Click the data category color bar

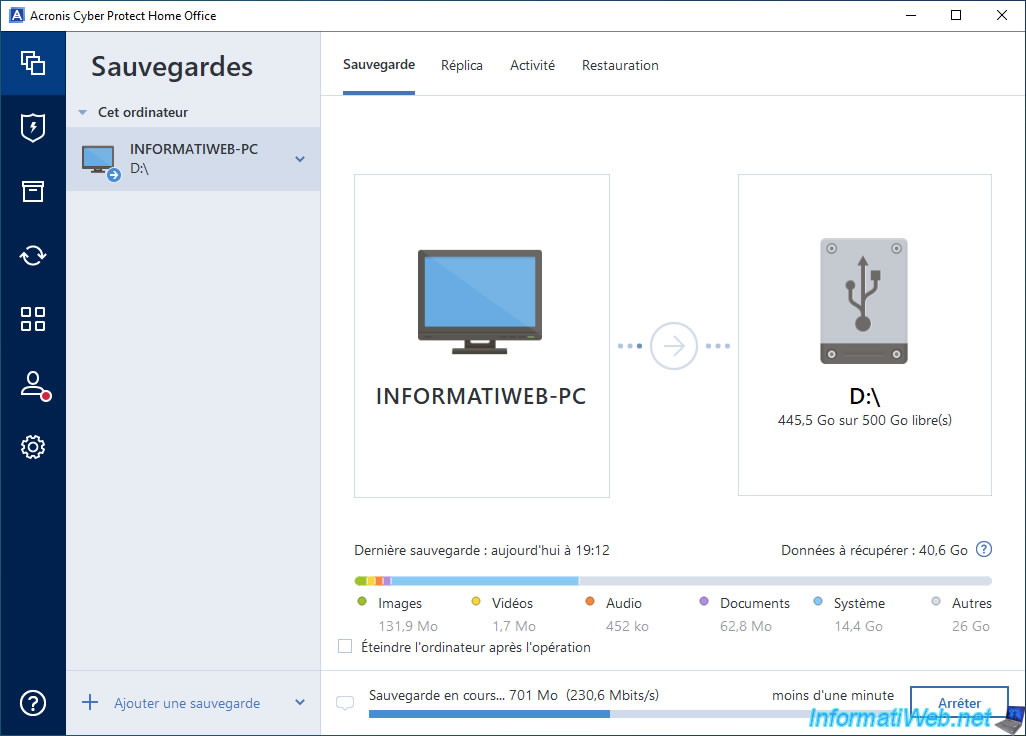tap(673, 581)
